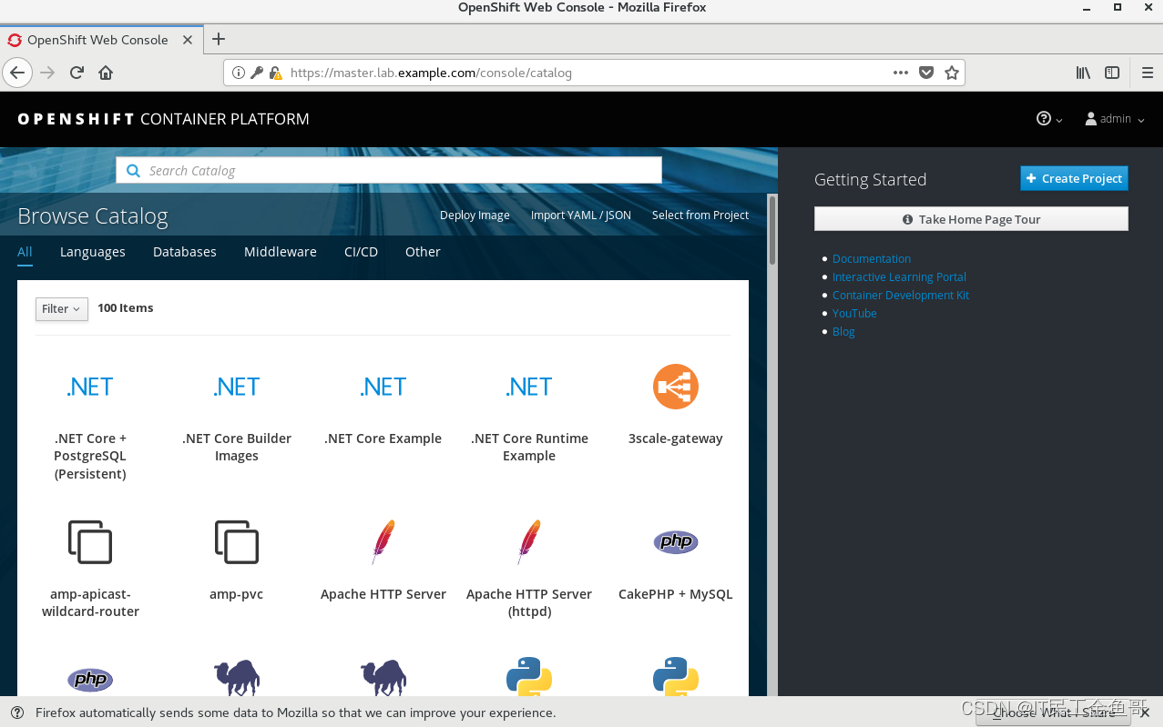Click the Firefox forward arrow button
The width and height of the screenshot is (1163, 727).
tap(47, 73)
